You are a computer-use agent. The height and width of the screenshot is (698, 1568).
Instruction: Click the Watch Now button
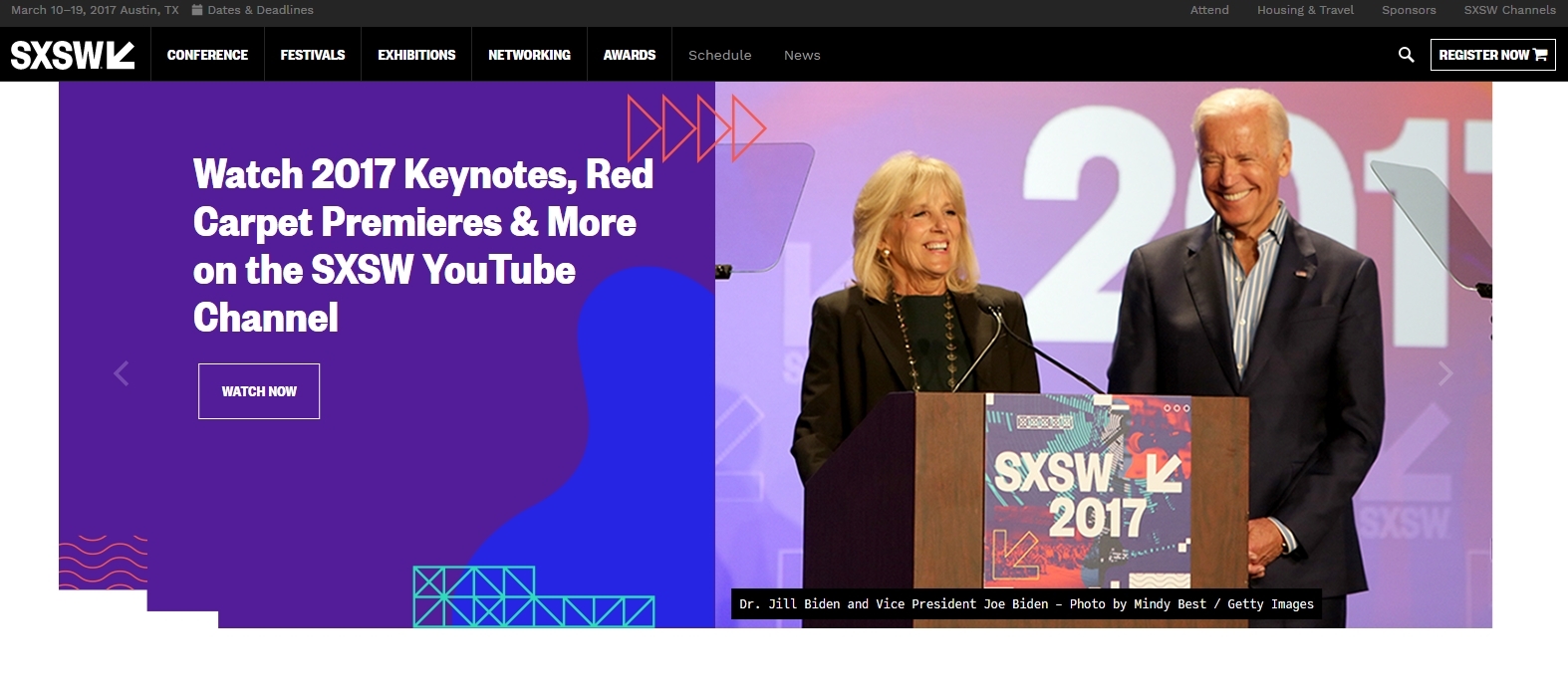tap(259, 391)
